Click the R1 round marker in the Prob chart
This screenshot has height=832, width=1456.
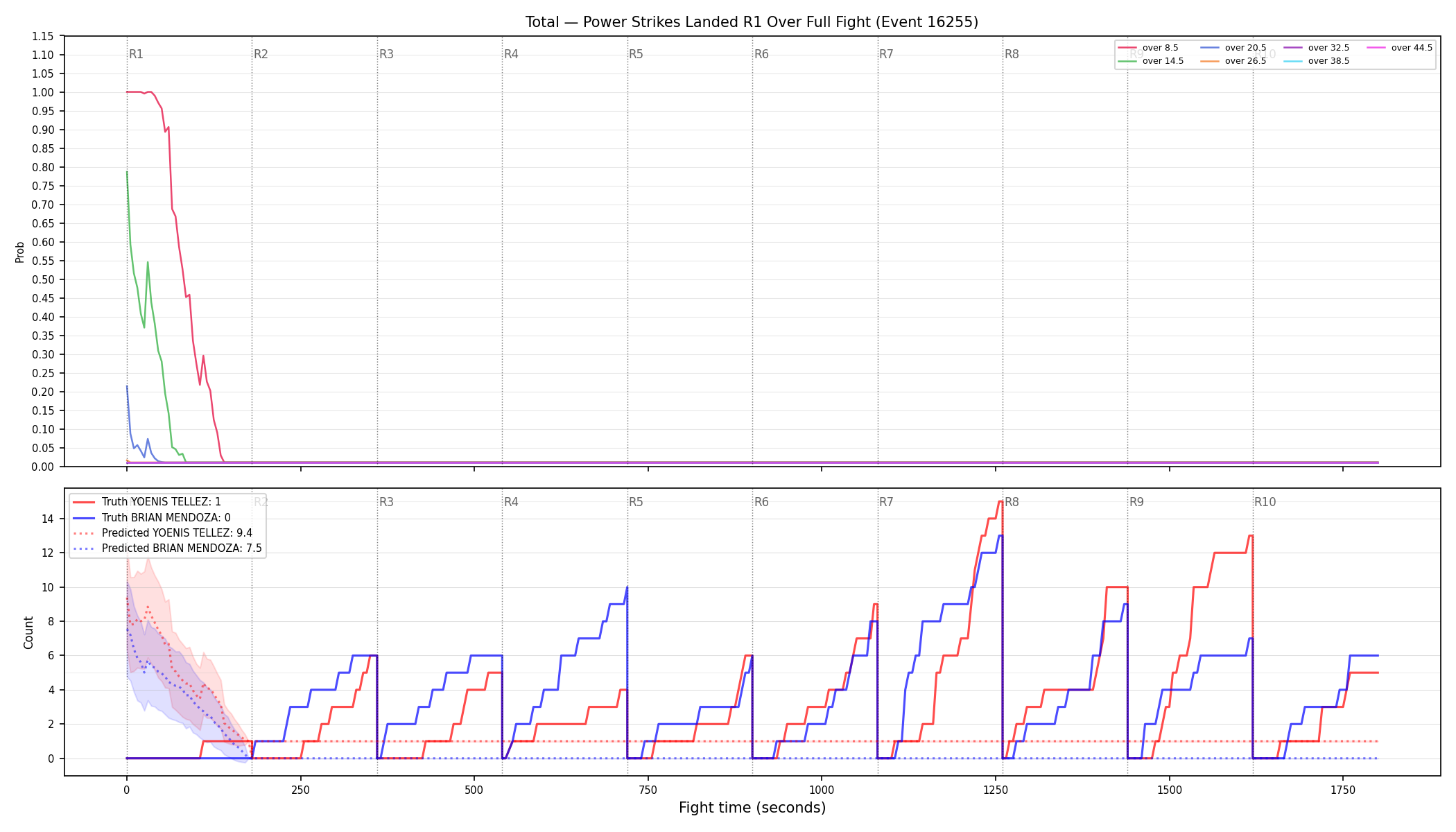(136, 54)
